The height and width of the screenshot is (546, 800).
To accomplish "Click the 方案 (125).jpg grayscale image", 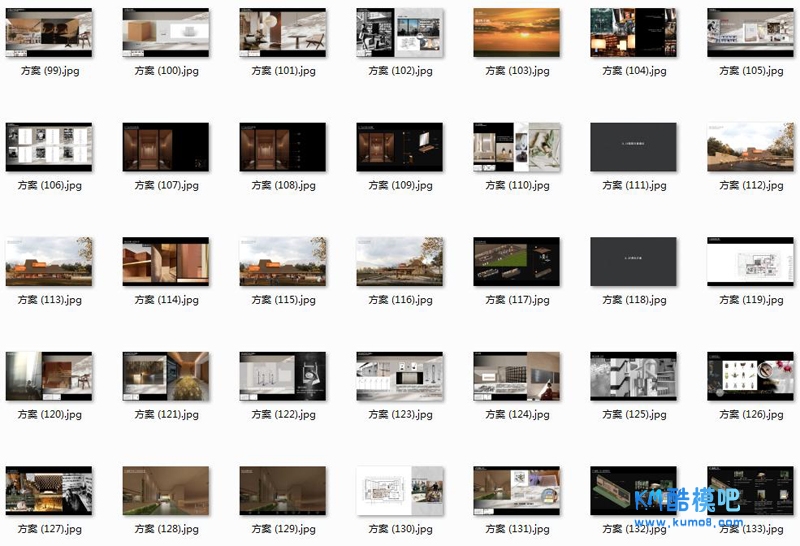I will coord(633,376).
